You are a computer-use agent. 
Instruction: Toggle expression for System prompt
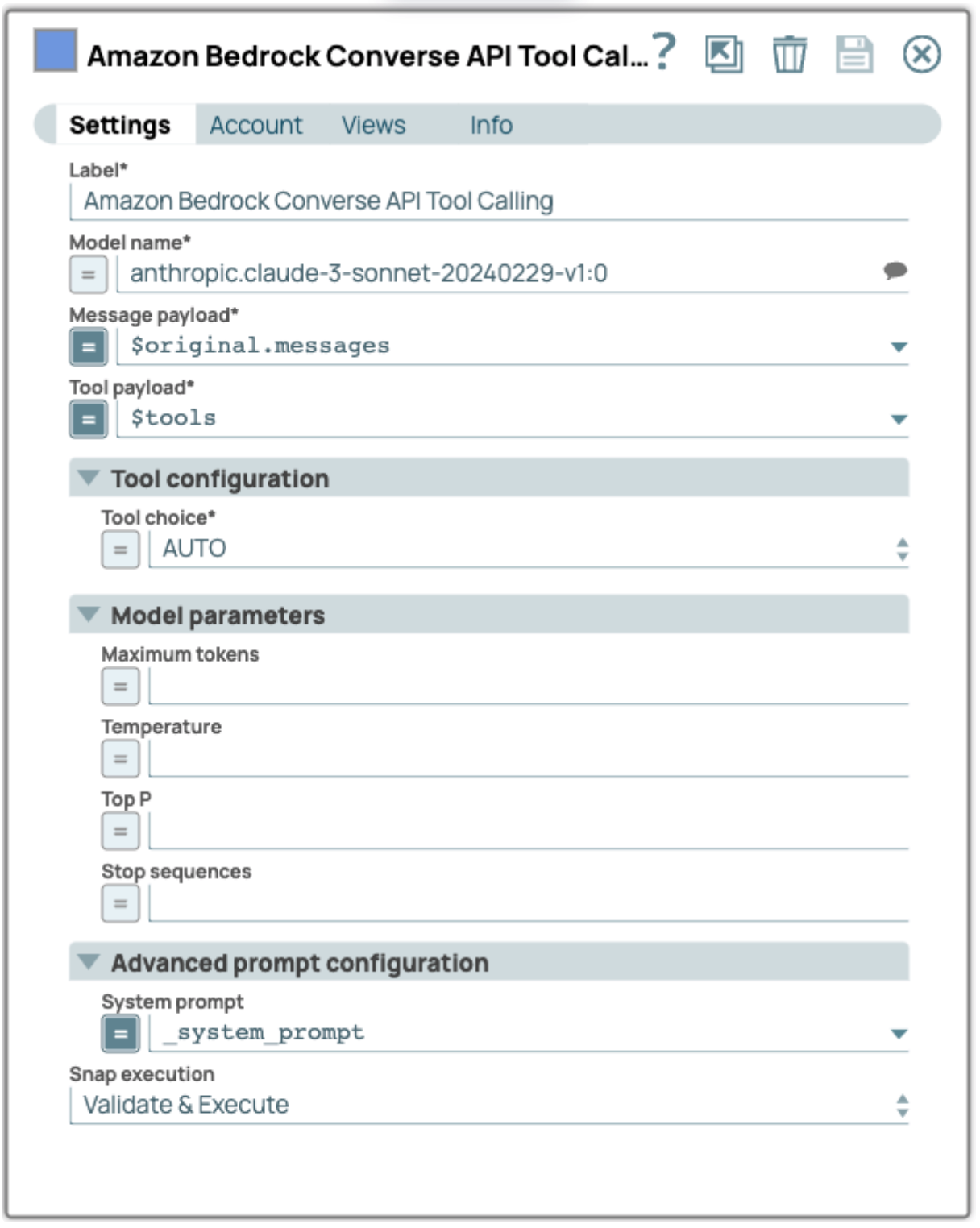coord(121,1034)
